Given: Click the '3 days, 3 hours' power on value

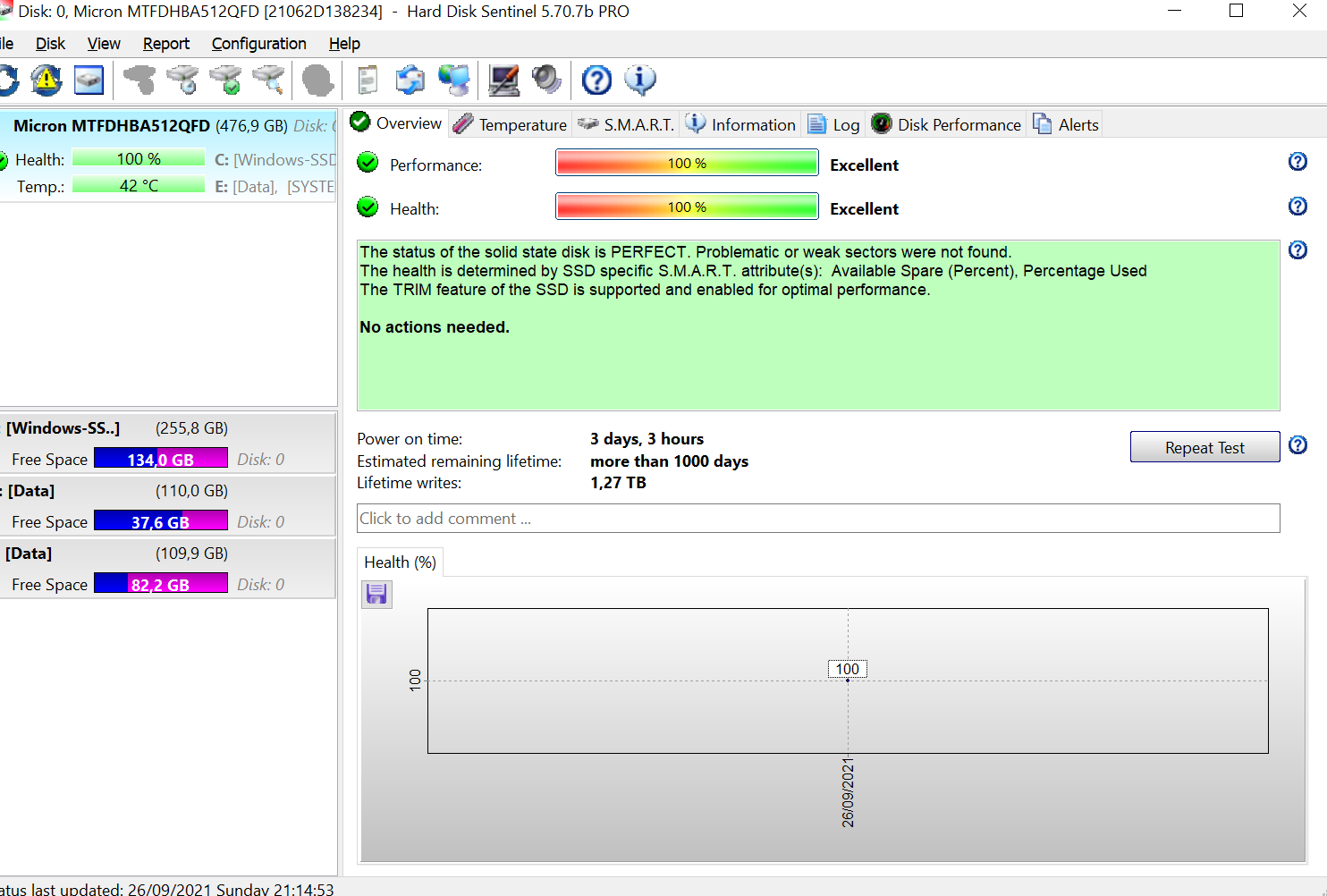Looking at the screenshot, I should (x=647, y=439).
